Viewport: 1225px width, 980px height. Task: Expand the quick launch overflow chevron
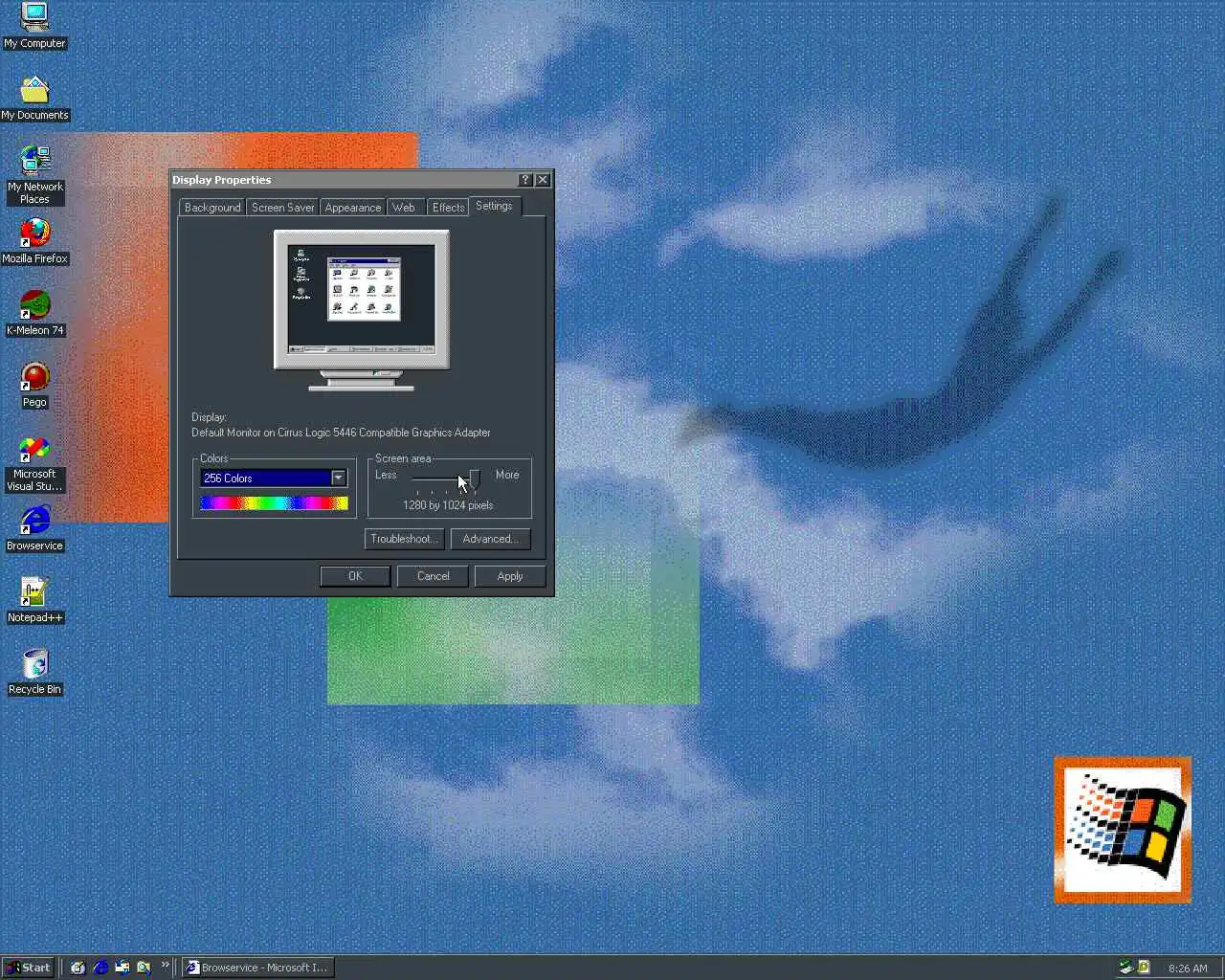pyautogui.click(x=165, y=965)
